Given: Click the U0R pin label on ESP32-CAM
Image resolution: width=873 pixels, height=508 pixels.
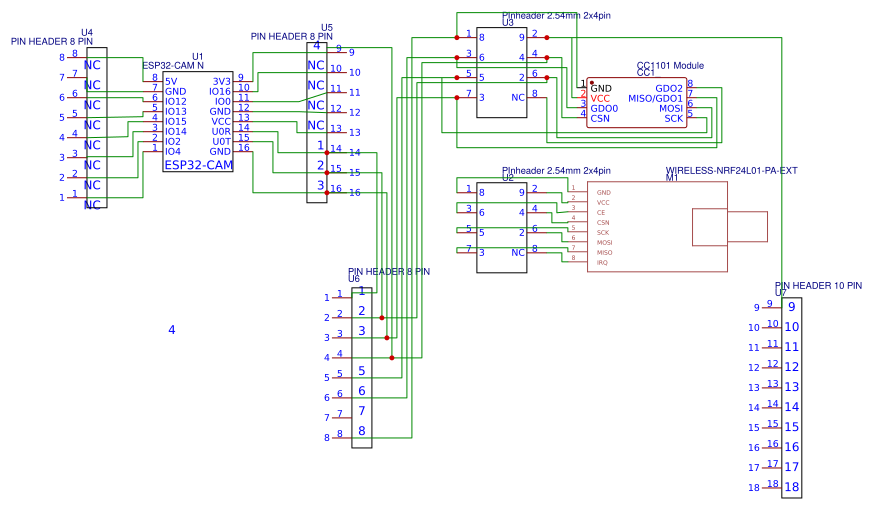Looking at the screenshot, I should (221, 131).
